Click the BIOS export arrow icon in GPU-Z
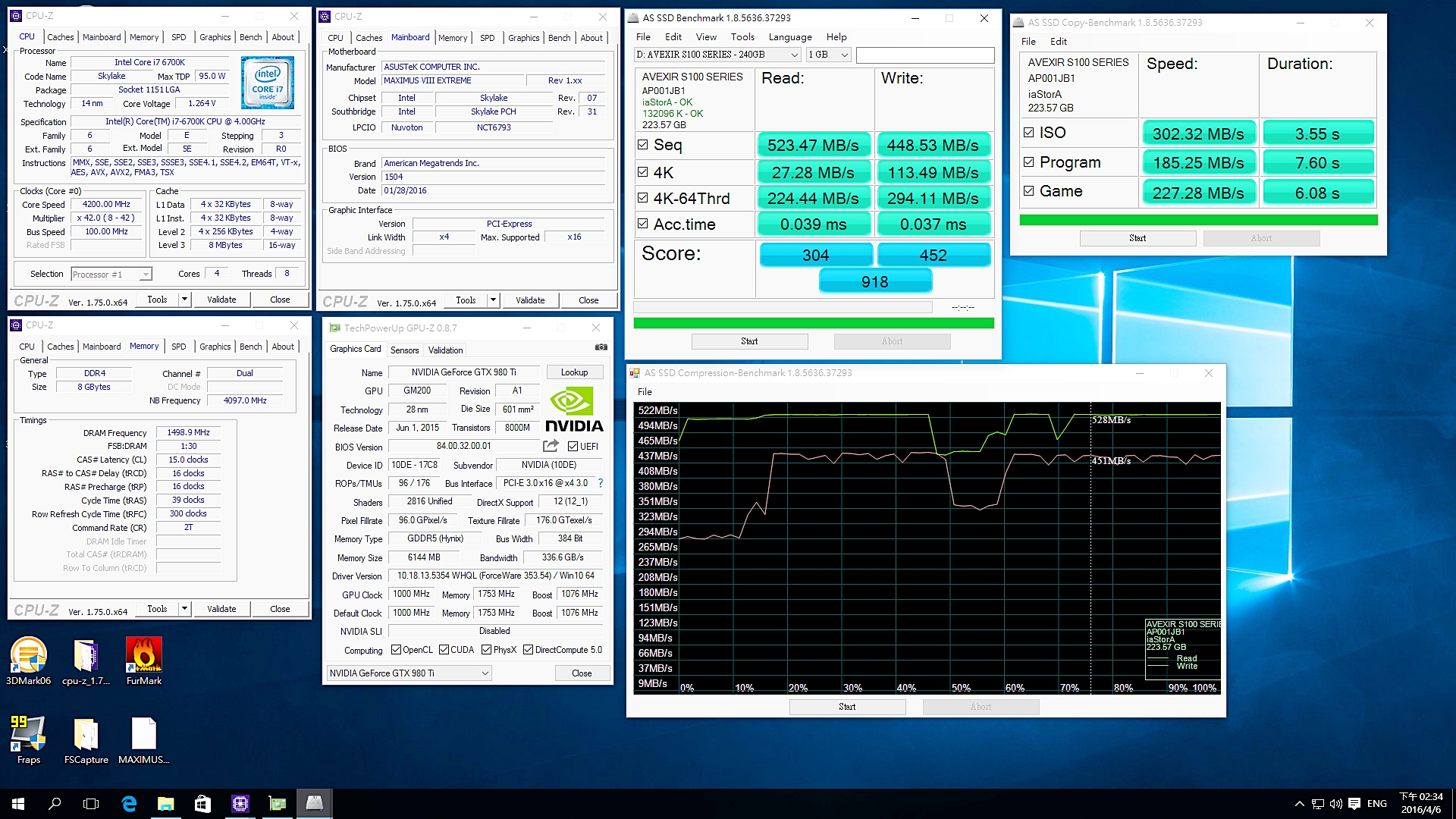Image resolution: width=1456 pixels, height=819 pixels. click(x=551, y=446)
